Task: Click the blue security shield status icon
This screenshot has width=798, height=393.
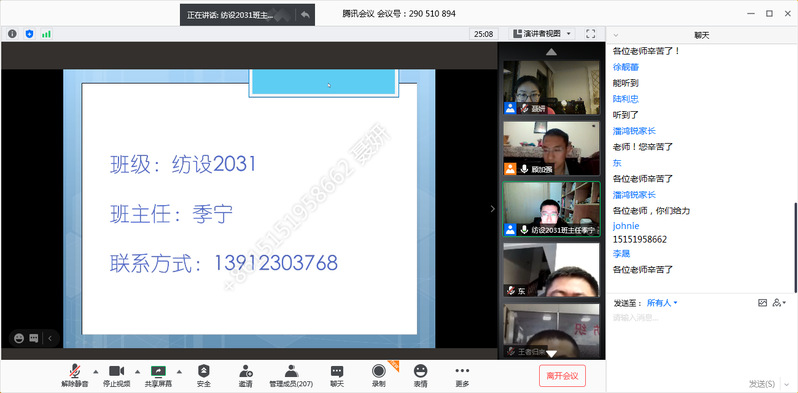Action: coord(30,34)
